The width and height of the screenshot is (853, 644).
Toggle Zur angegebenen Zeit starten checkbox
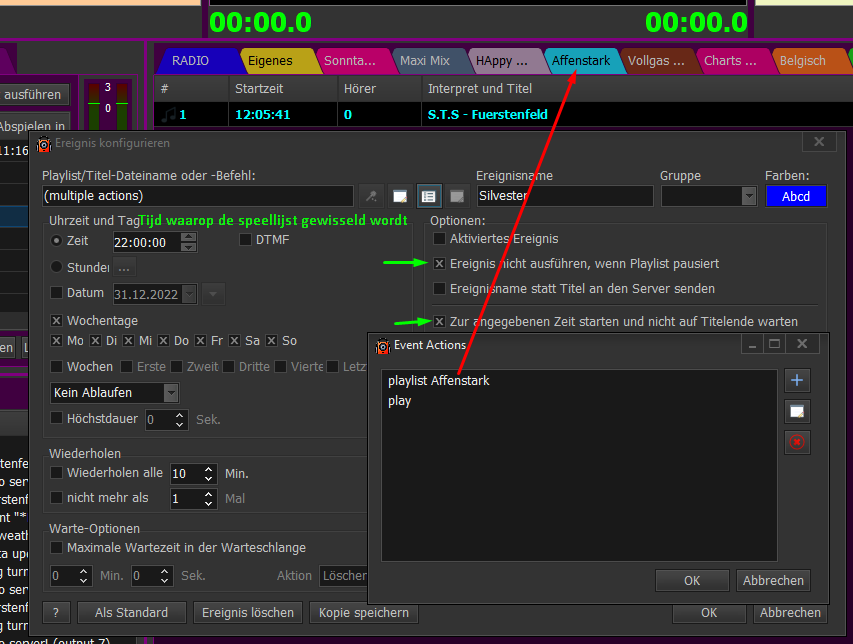tap(440, 321)
